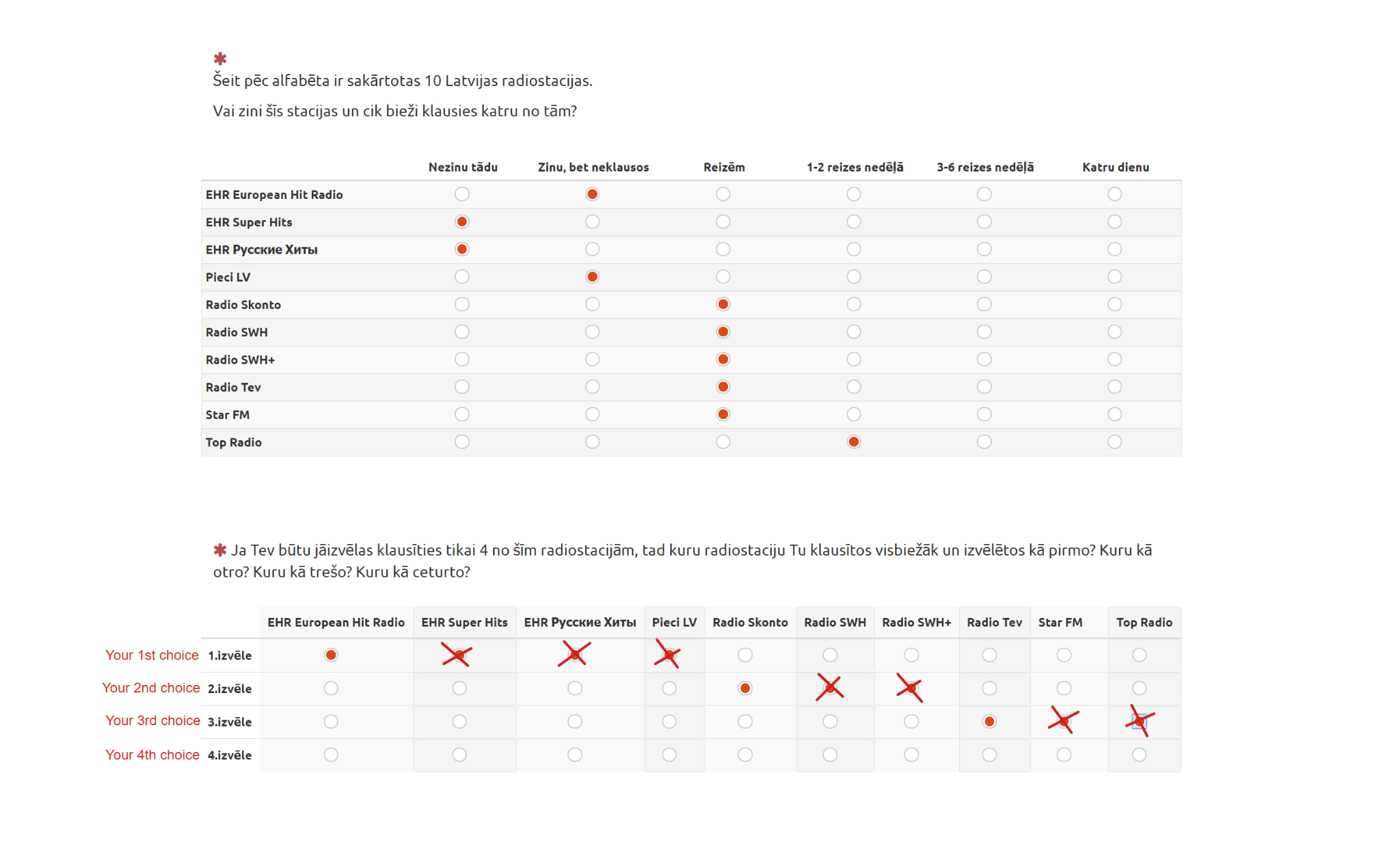Choose '3-6 reizes nedēļā' for Radio SWH
Image resolution: width=1400 pixels, height=851 pixels.
point(984,332)
